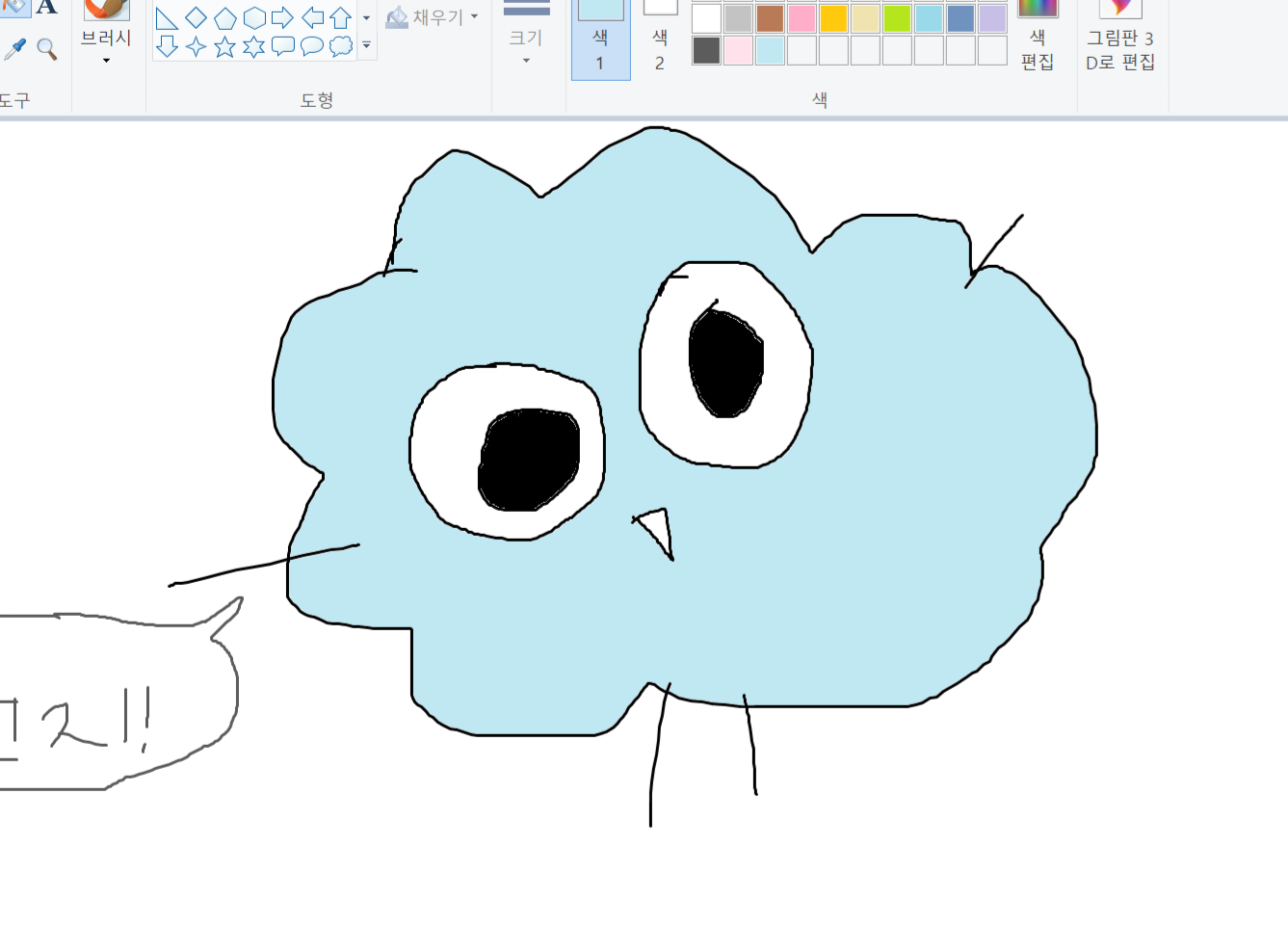Screen dimensions: 1288x926
Task: Select the magnifier zoom tool
Action: pyautogui.click(x=46, y=48)
